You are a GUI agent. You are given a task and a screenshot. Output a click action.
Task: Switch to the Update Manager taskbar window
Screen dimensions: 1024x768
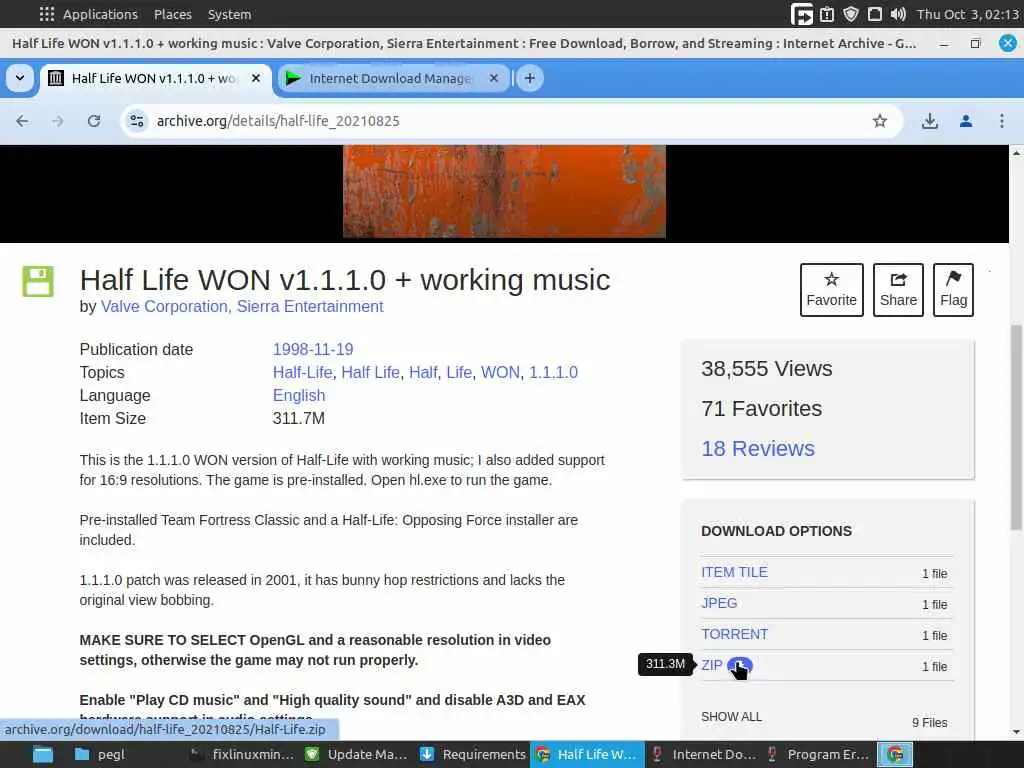pyautogui.click(x=357, y=755)
